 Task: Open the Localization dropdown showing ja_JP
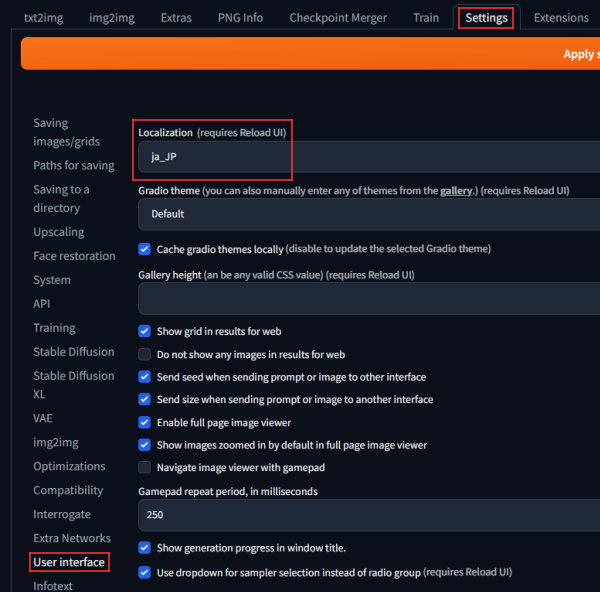[x=369, y=157]
